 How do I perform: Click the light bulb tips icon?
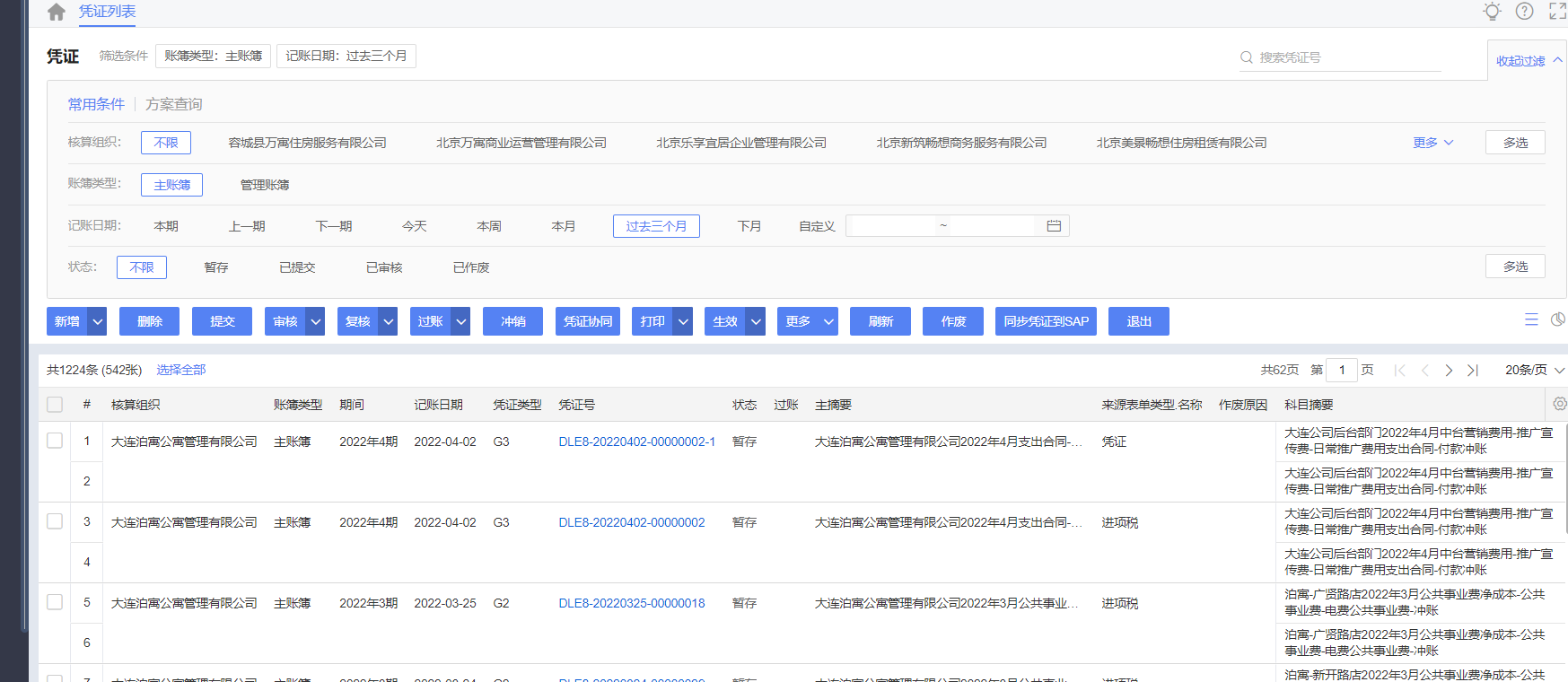1492,11
